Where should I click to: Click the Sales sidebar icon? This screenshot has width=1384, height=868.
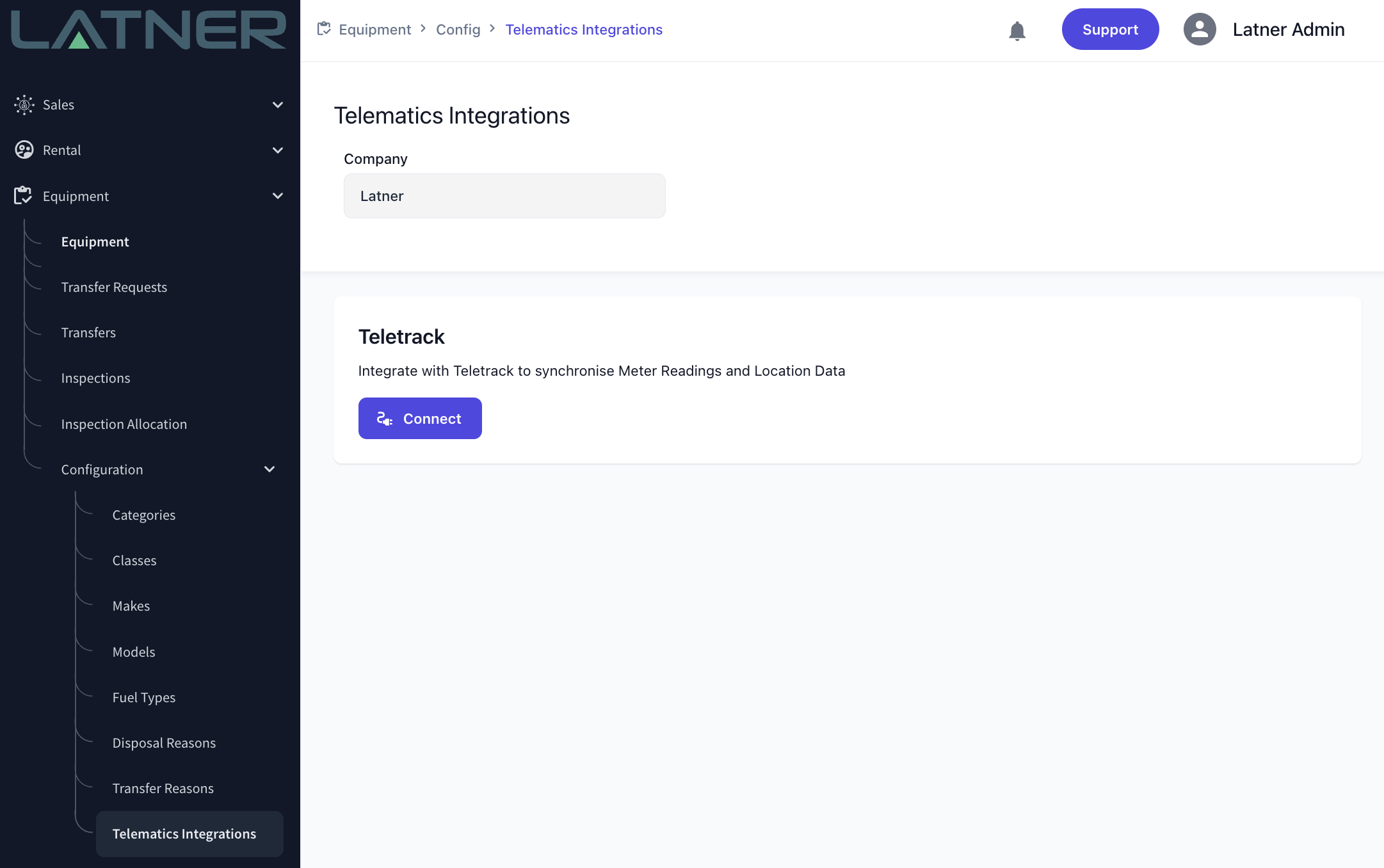coord(24,104)
